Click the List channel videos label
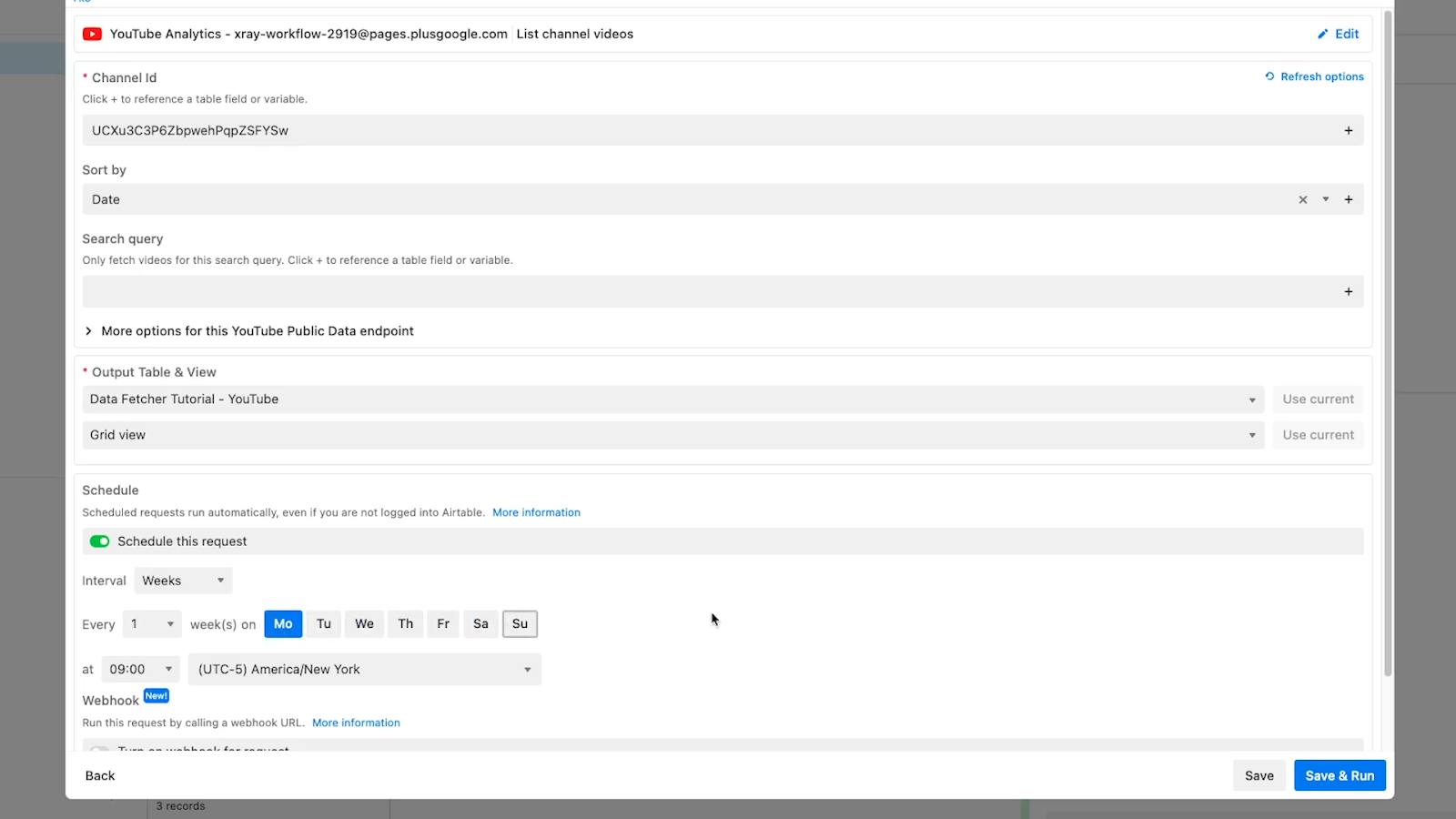 pyautogui.click(x=575, y=35)
